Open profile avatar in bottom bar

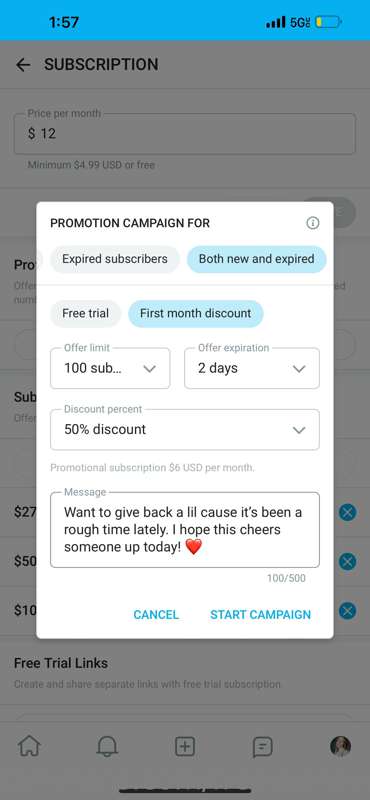point(340,747)
